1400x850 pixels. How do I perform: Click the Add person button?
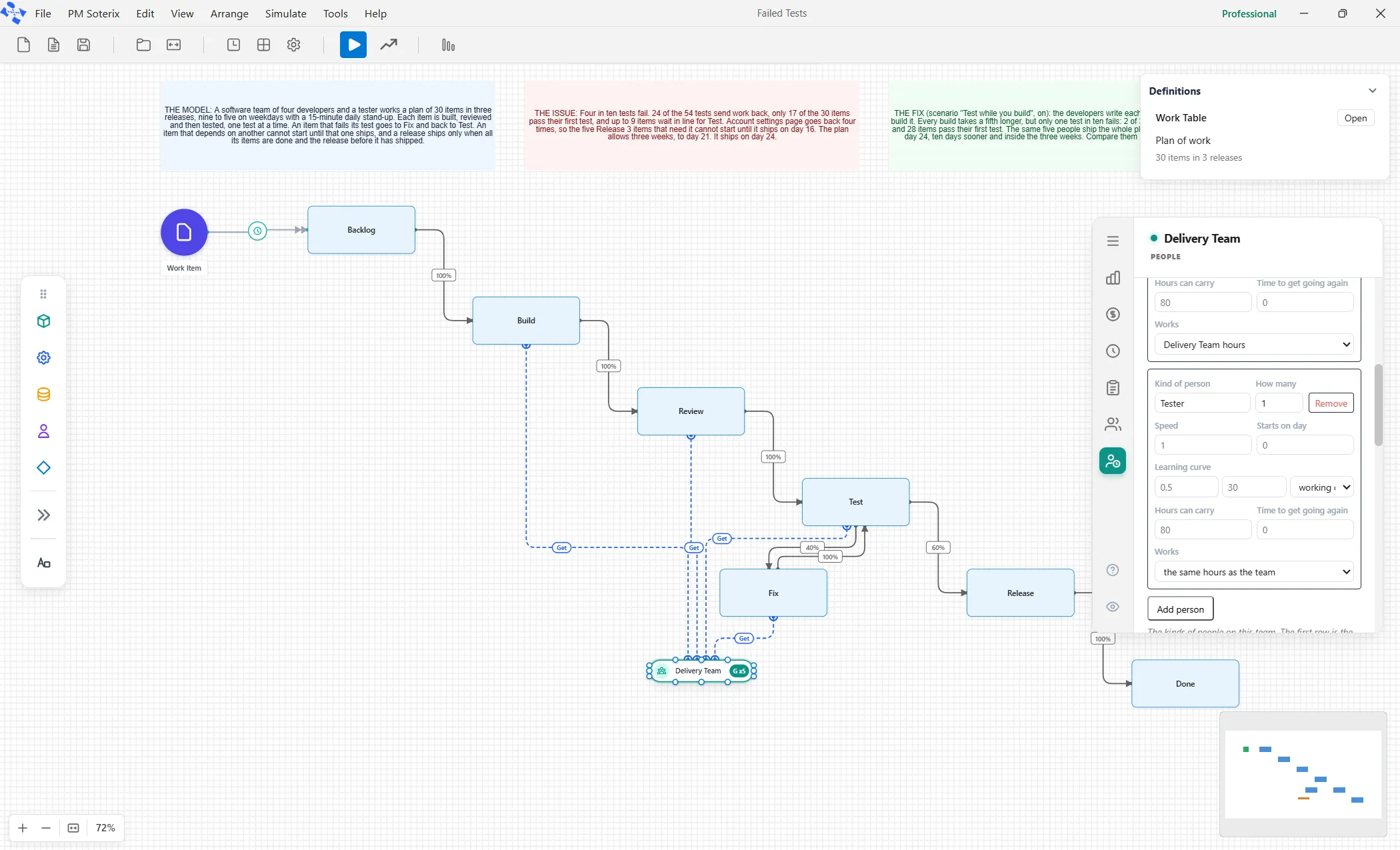point(1180,609)
